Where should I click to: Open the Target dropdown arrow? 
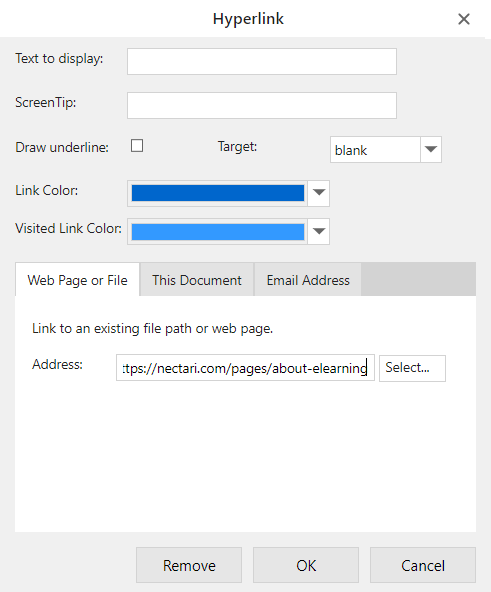[431, 150]
